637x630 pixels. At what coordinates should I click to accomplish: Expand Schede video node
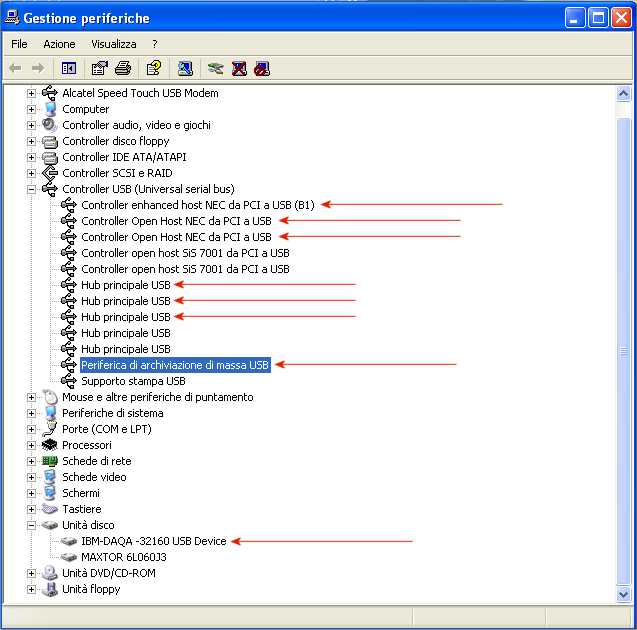31,477
